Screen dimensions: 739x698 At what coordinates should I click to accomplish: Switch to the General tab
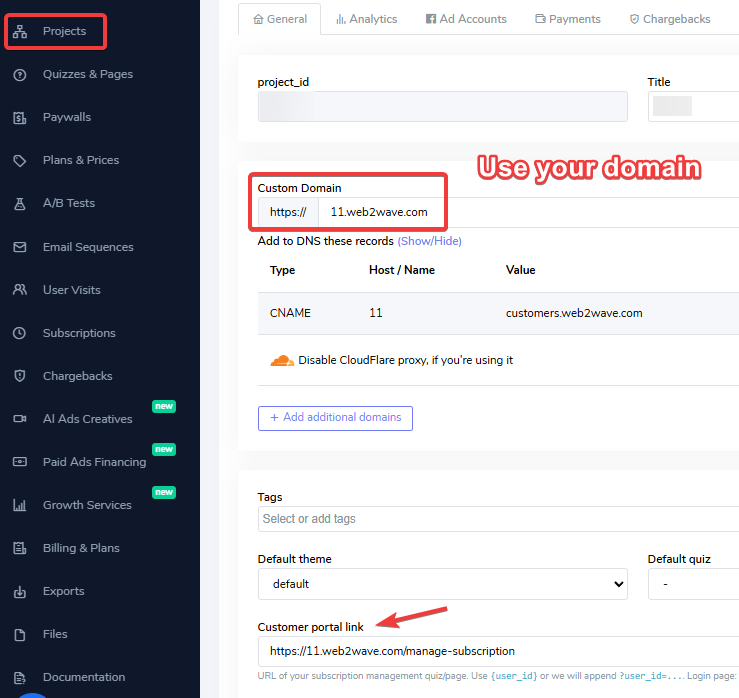280,19
